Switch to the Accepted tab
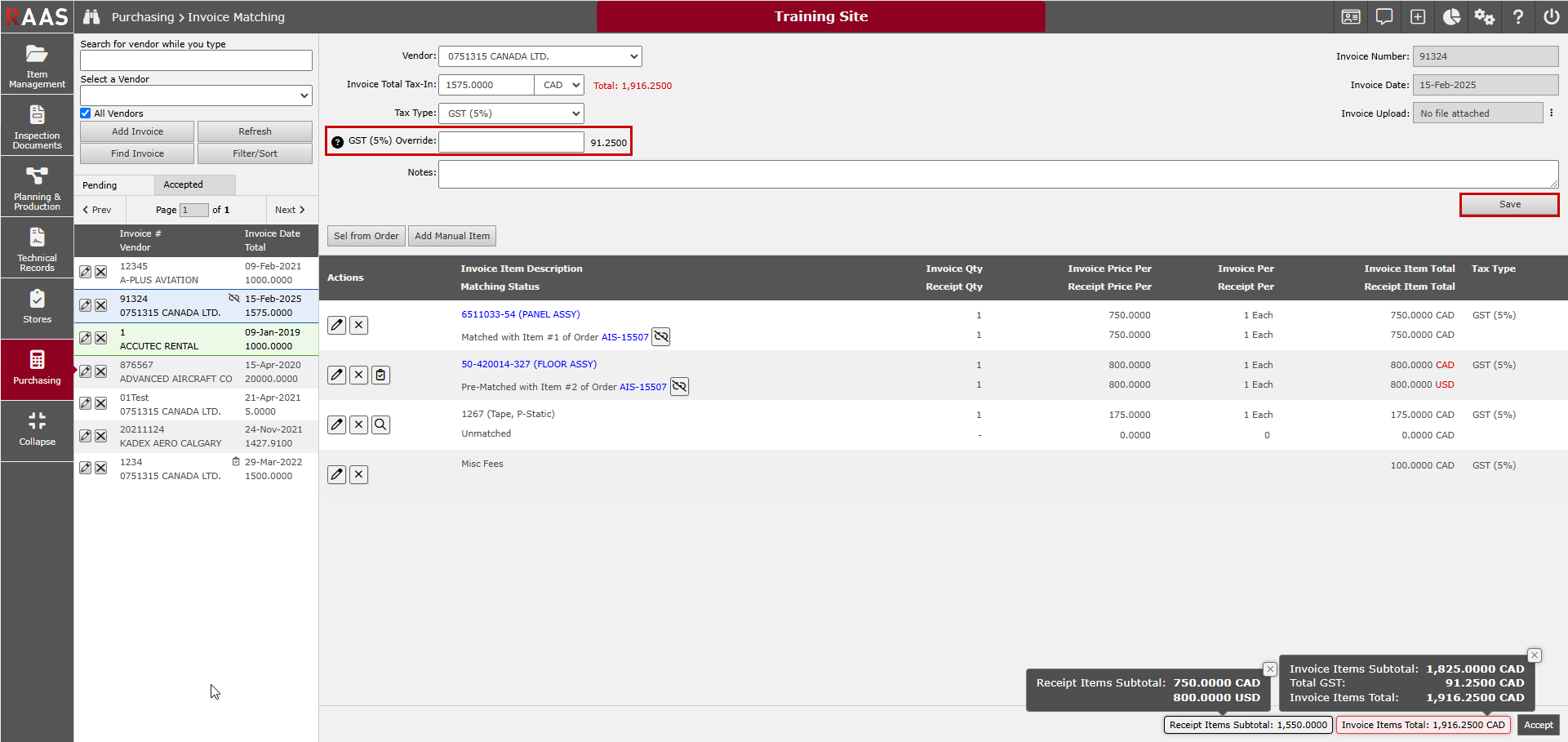1568x742 pixels. click(183, 185)
